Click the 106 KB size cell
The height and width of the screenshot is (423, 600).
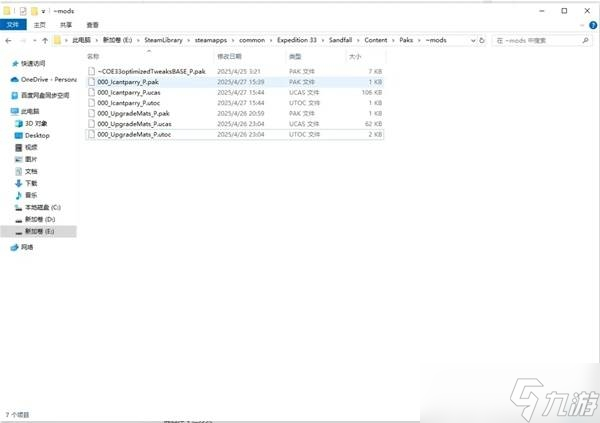tap(372, 93)
